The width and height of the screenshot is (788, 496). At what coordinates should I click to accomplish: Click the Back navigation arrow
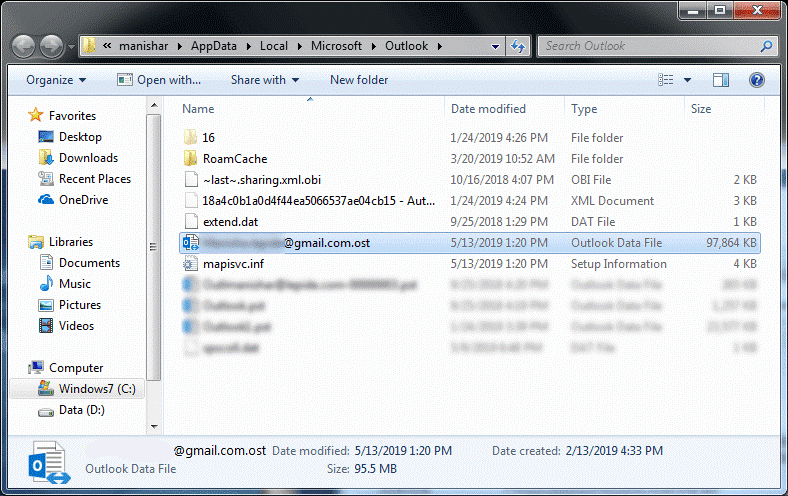click(x=24, y=47)
